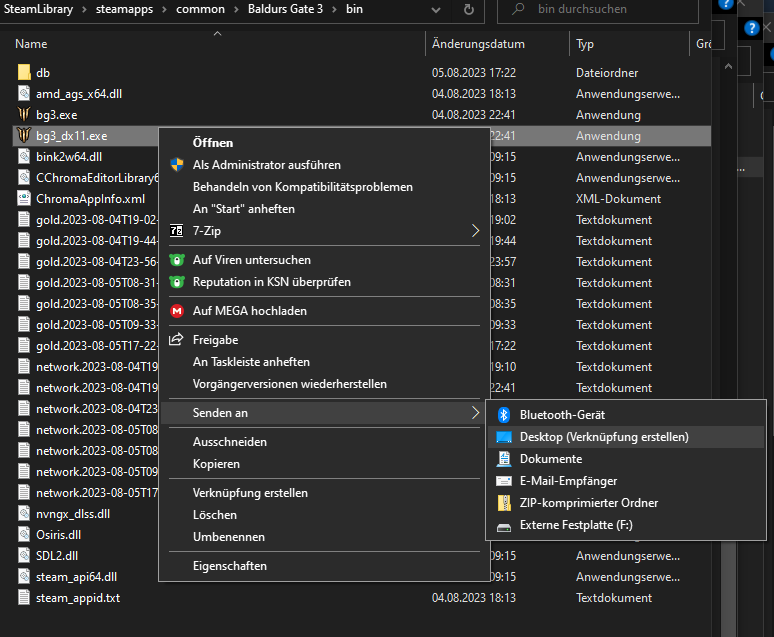Screen dimensions: 774x637
Task: Sort by the Änderungsdatum column header
Action: click(x=478, y=44)
